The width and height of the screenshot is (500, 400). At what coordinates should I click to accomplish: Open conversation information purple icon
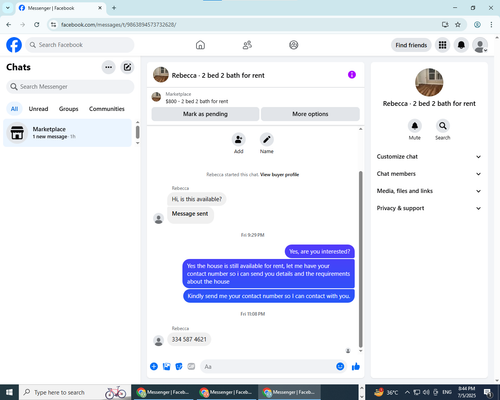point(352,75)
